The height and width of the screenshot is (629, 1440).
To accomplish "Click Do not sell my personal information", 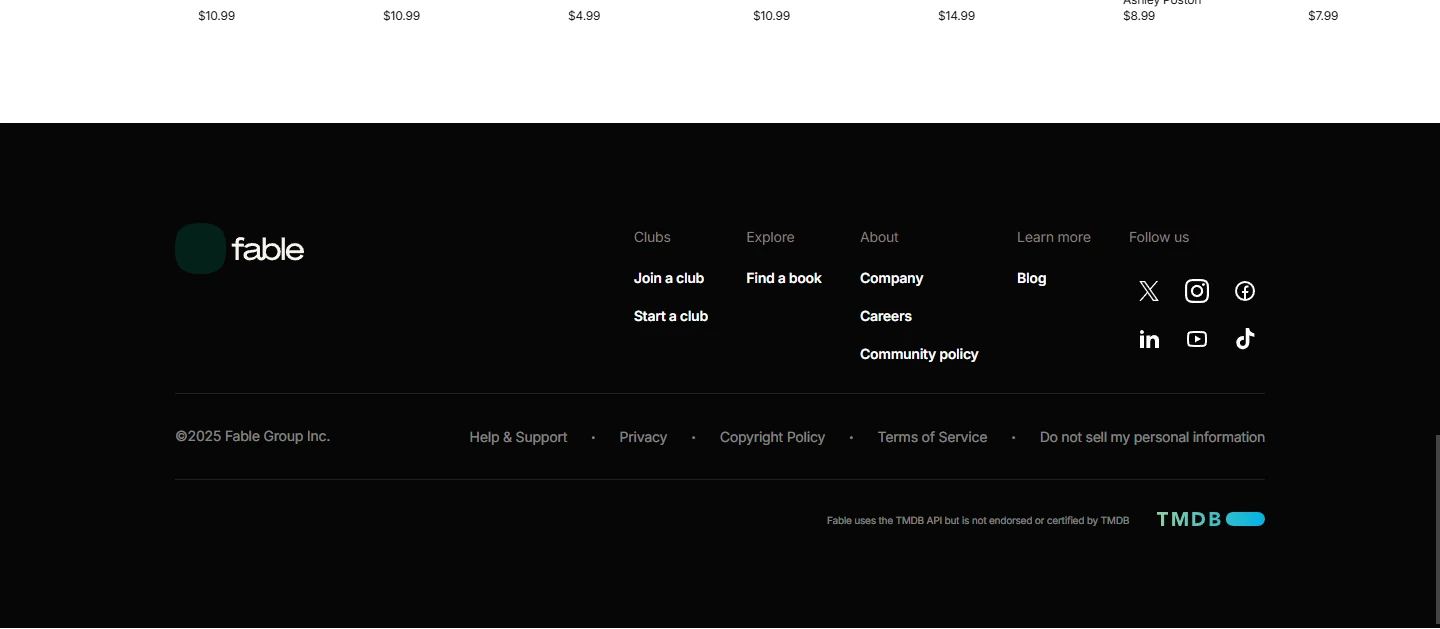I will (1152, 437).
